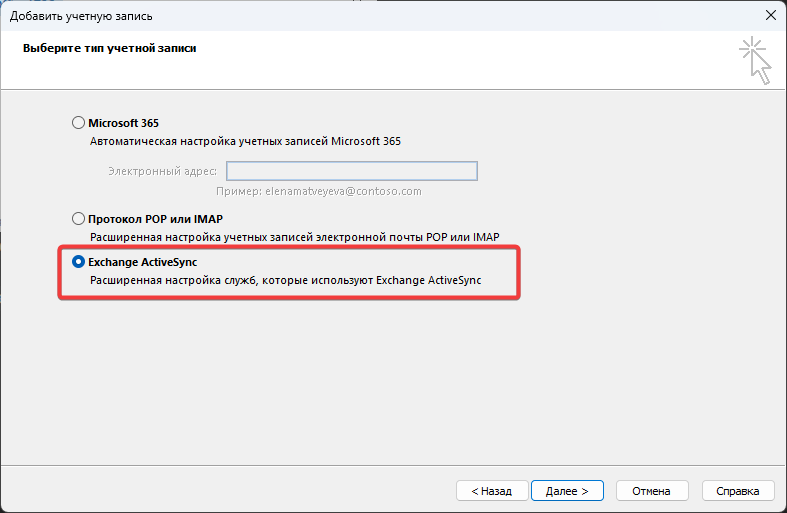Go back with the Назад button
This screenshot has height=513, width=787.
pos(485,491)
